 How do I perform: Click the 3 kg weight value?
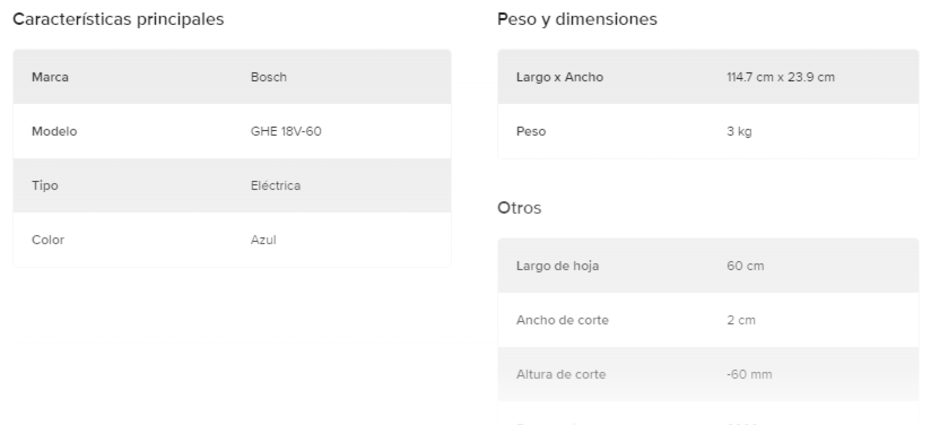[x=738, y=131]
